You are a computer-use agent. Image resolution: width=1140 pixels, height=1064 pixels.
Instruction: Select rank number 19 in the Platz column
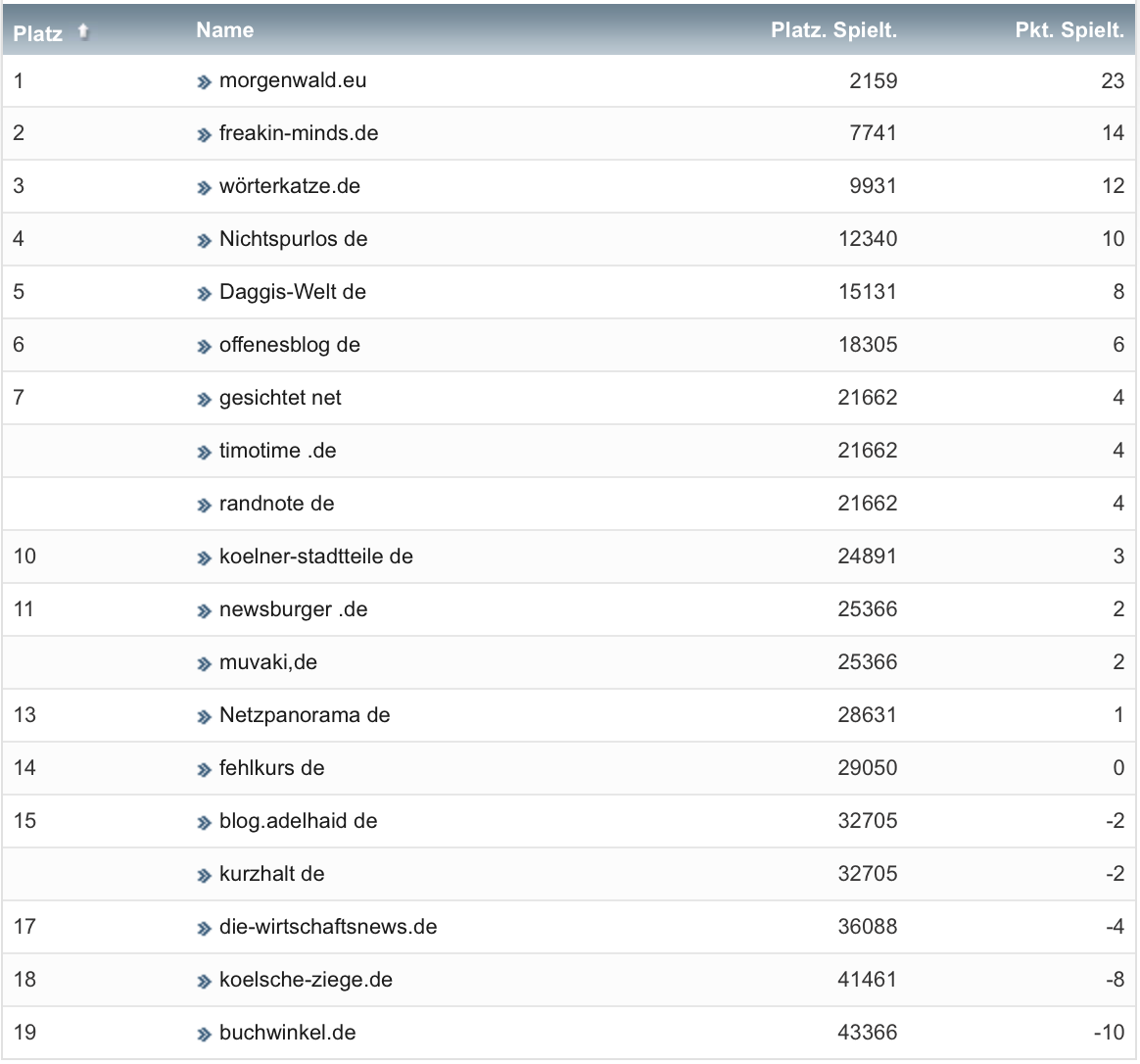(x=24, y=1033)
